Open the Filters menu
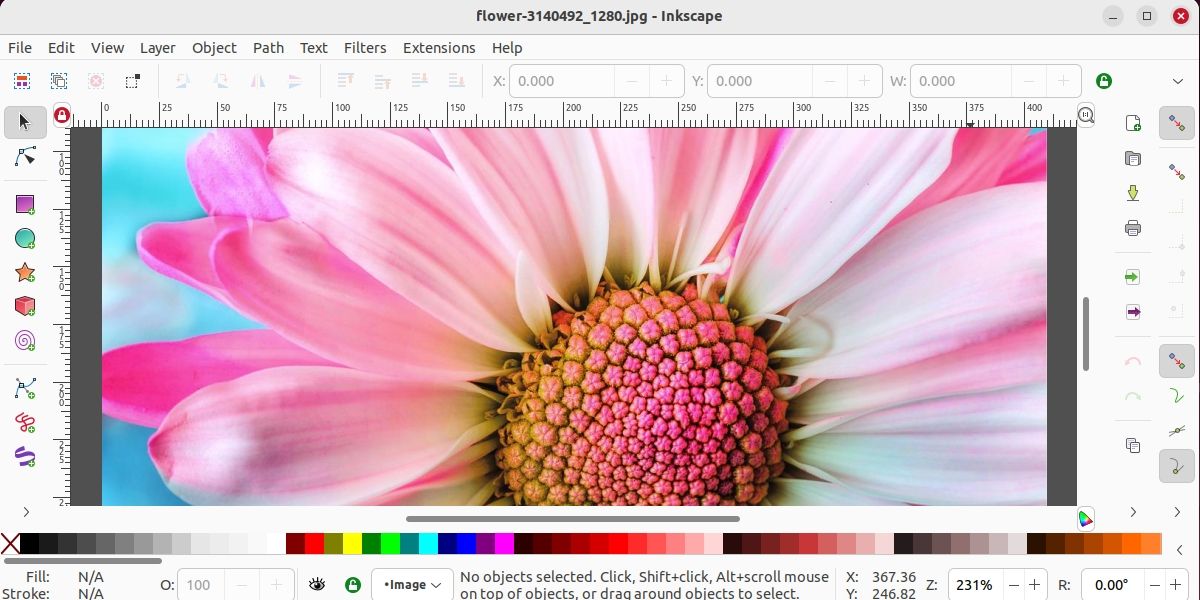This screenshot has height=600, width=1200. (365, 47)
